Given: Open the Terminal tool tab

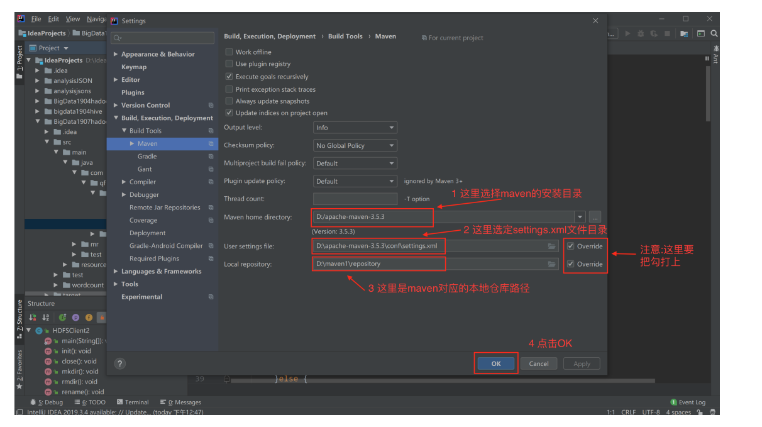Looking at the screenshot, I should point(133,402).
